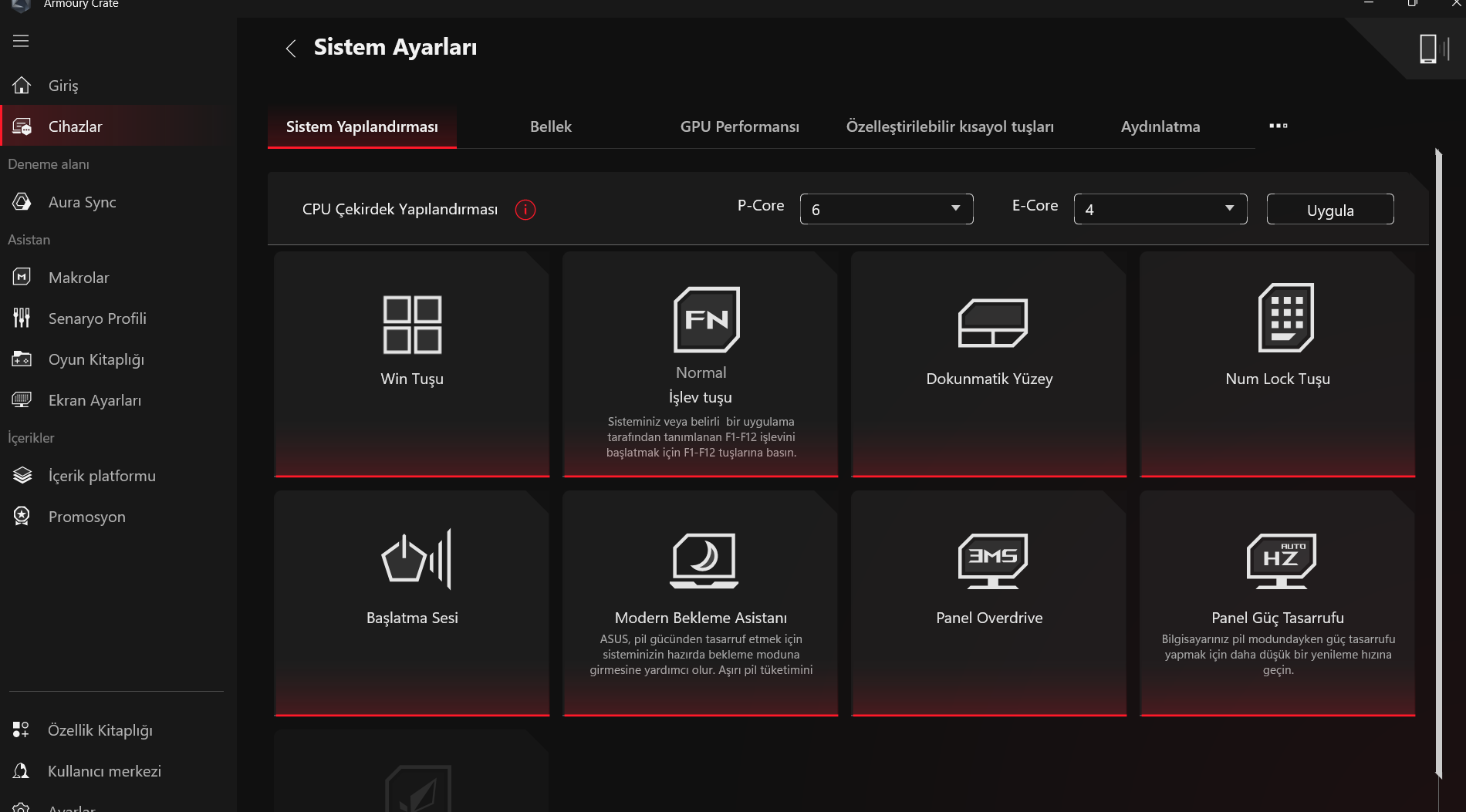Click the Sistem Ayarları page heading
The height and width of the screenshot is (812, 1466).
(395, 47)
